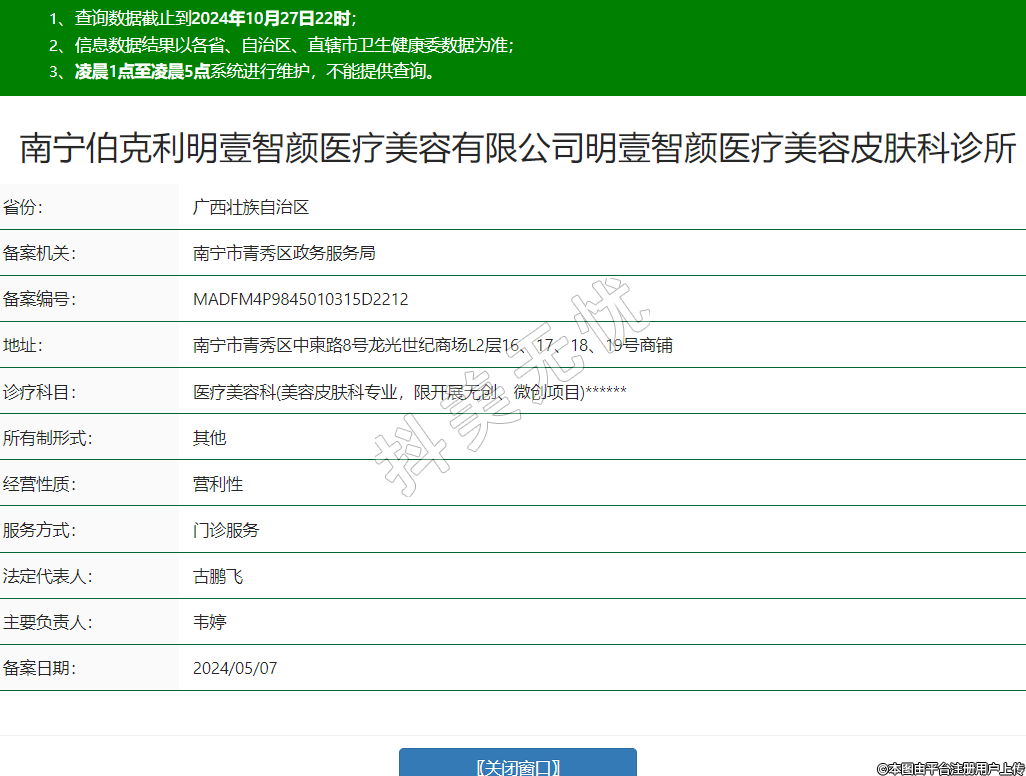
Task: Select the 诊疗科目 field label
Action: coord(39,392)
